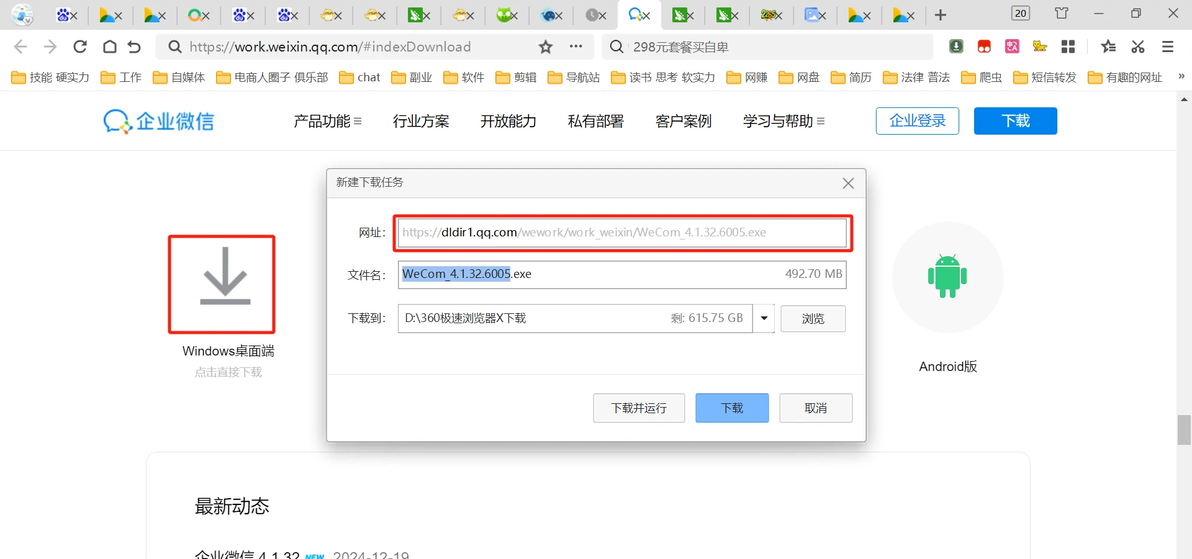Click into the 文件名 field
The height and width of the screenshot is (559, 1192).
[x=622, y=274]
